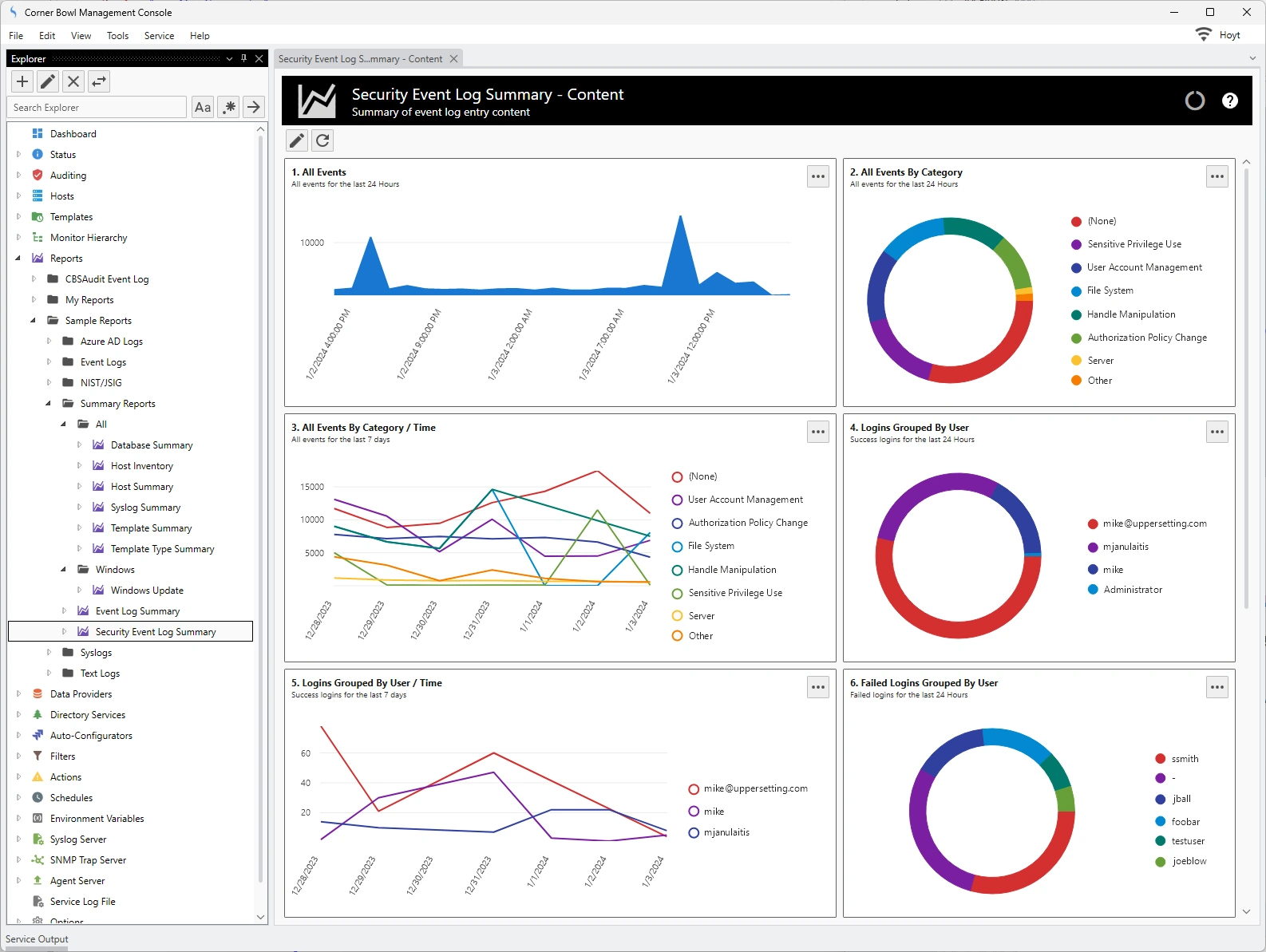Expand the Data Providers node
This screenshot has width=1266, height=952.
18,694
